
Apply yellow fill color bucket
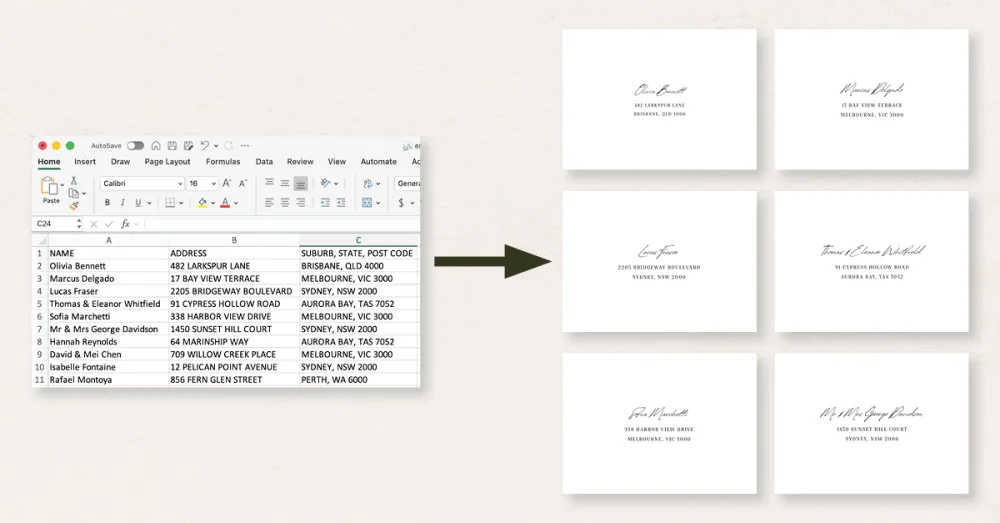(202, 203)
